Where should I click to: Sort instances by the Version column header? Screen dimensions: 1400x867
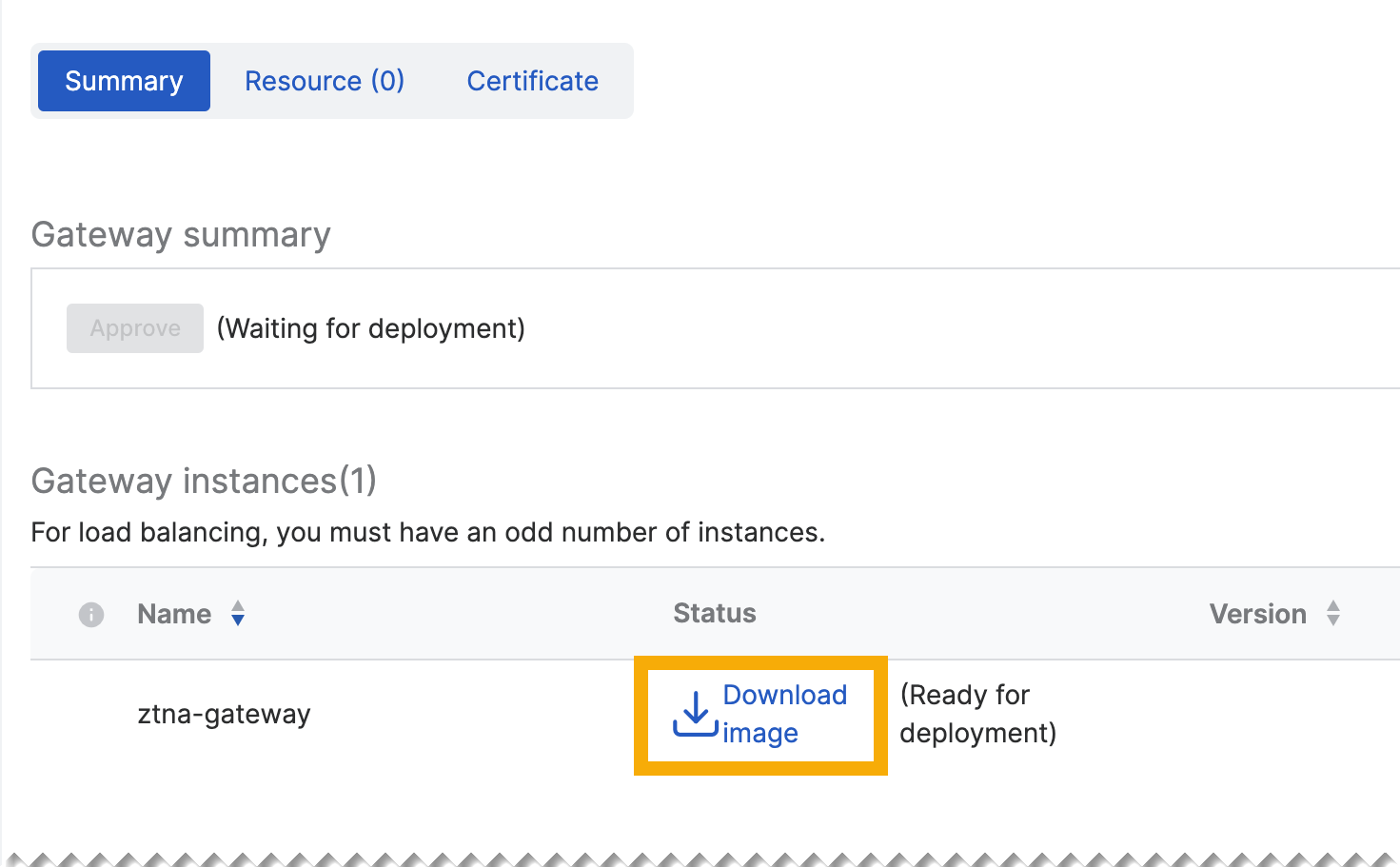point(1257,614)
